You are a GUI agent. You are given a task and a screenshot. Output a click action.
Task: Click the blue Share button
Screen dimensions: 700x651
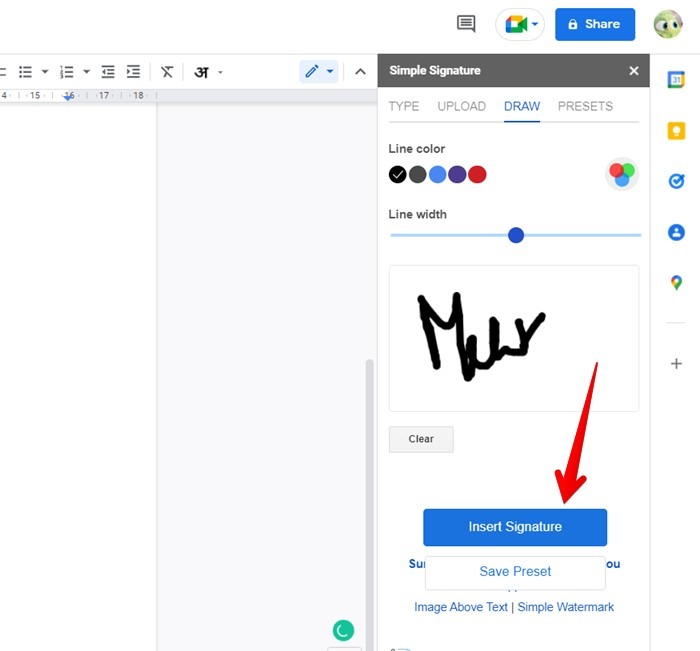coord(595,24)
